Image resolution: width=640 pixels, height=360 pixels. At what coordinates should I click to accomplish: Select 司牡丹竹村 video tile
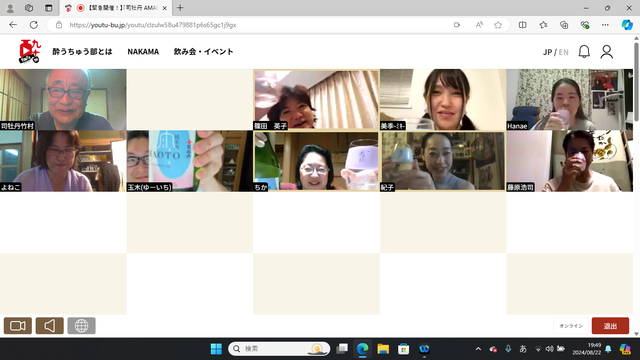click(x=63, y=100)
